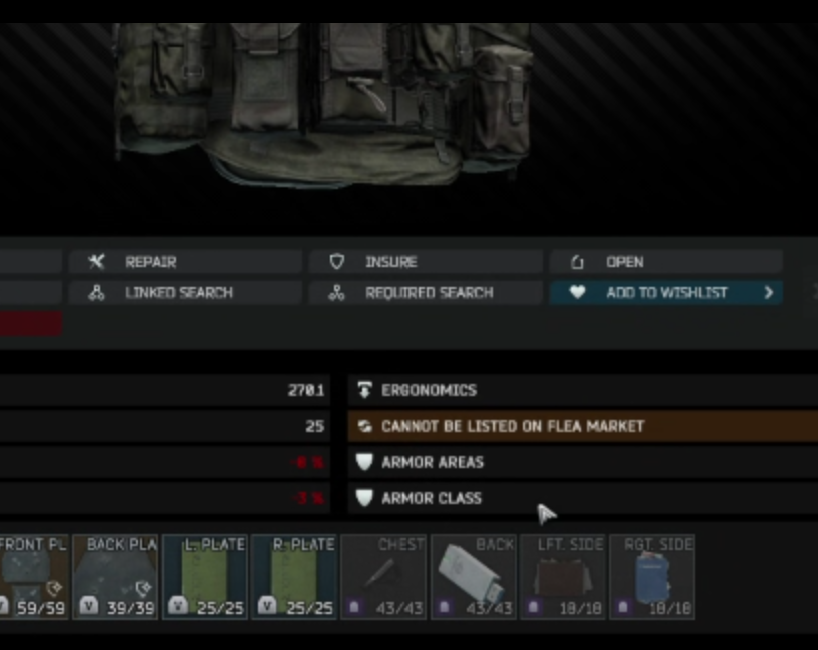Click the linked search nodes icon
Screen dimensions: 818x650
click(x=97, y=293)
